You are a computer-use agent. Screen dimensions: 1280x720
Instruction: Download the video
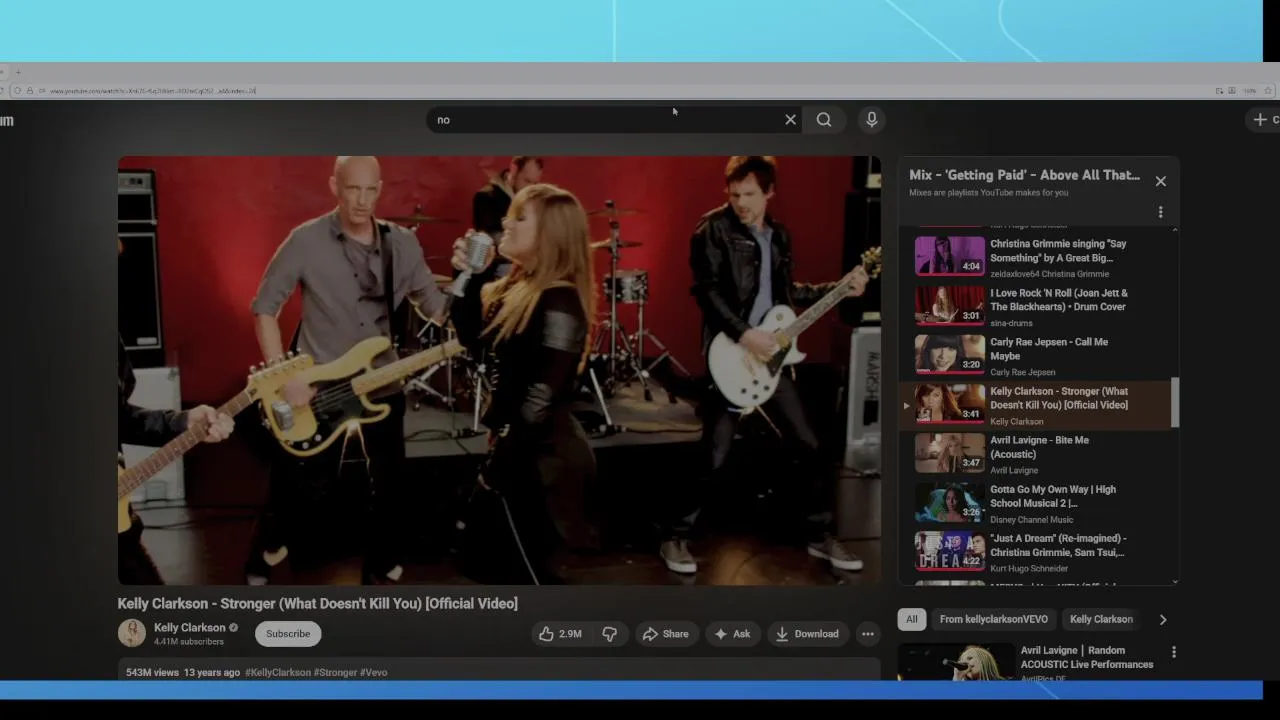click(x=807, y=634)
